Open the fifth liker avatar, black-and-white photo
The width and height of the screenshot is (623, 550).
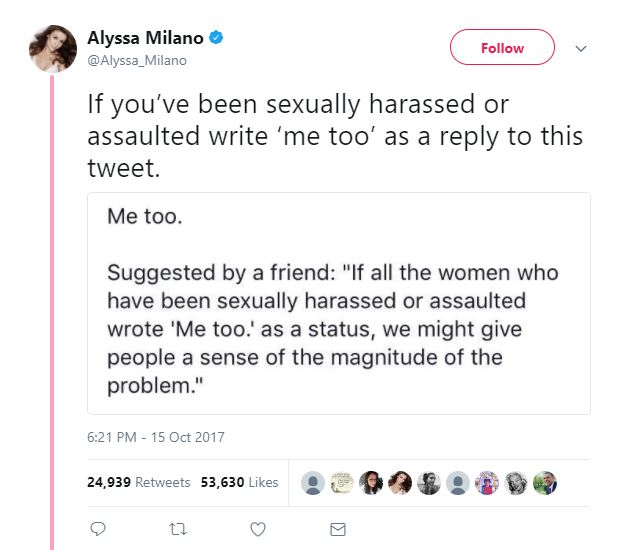pos(429,482)
